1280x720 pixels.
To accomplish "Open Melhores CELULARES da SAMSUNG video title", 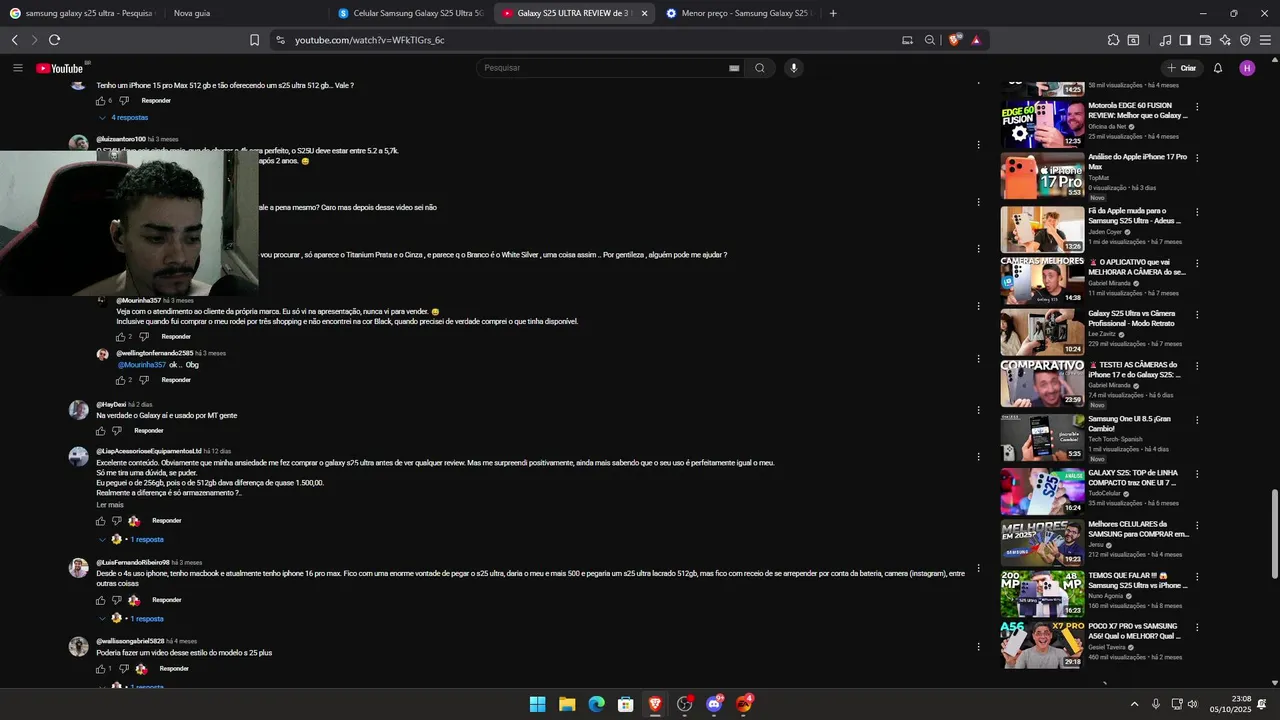I will click(1138, 529).
